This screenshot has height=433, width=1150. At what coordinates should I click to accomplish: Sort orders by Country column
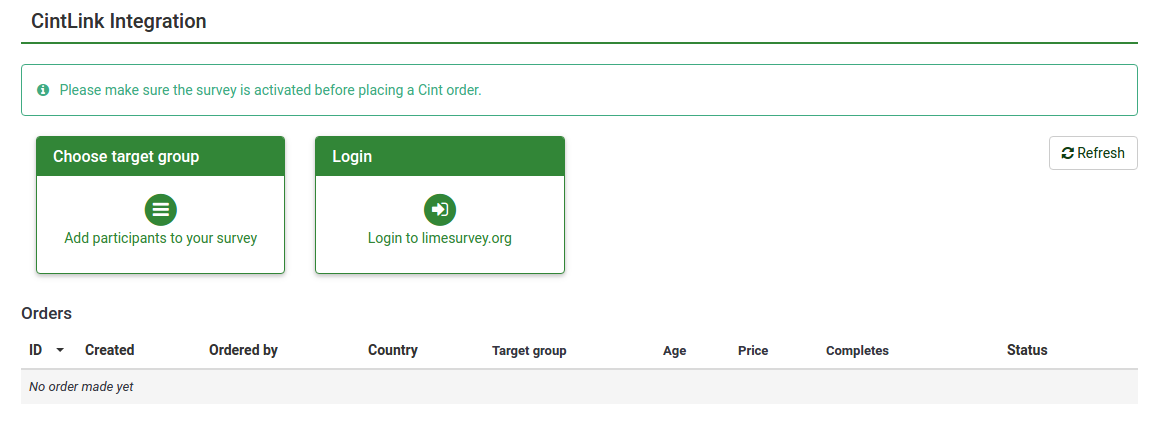click(x=393, y=350)
